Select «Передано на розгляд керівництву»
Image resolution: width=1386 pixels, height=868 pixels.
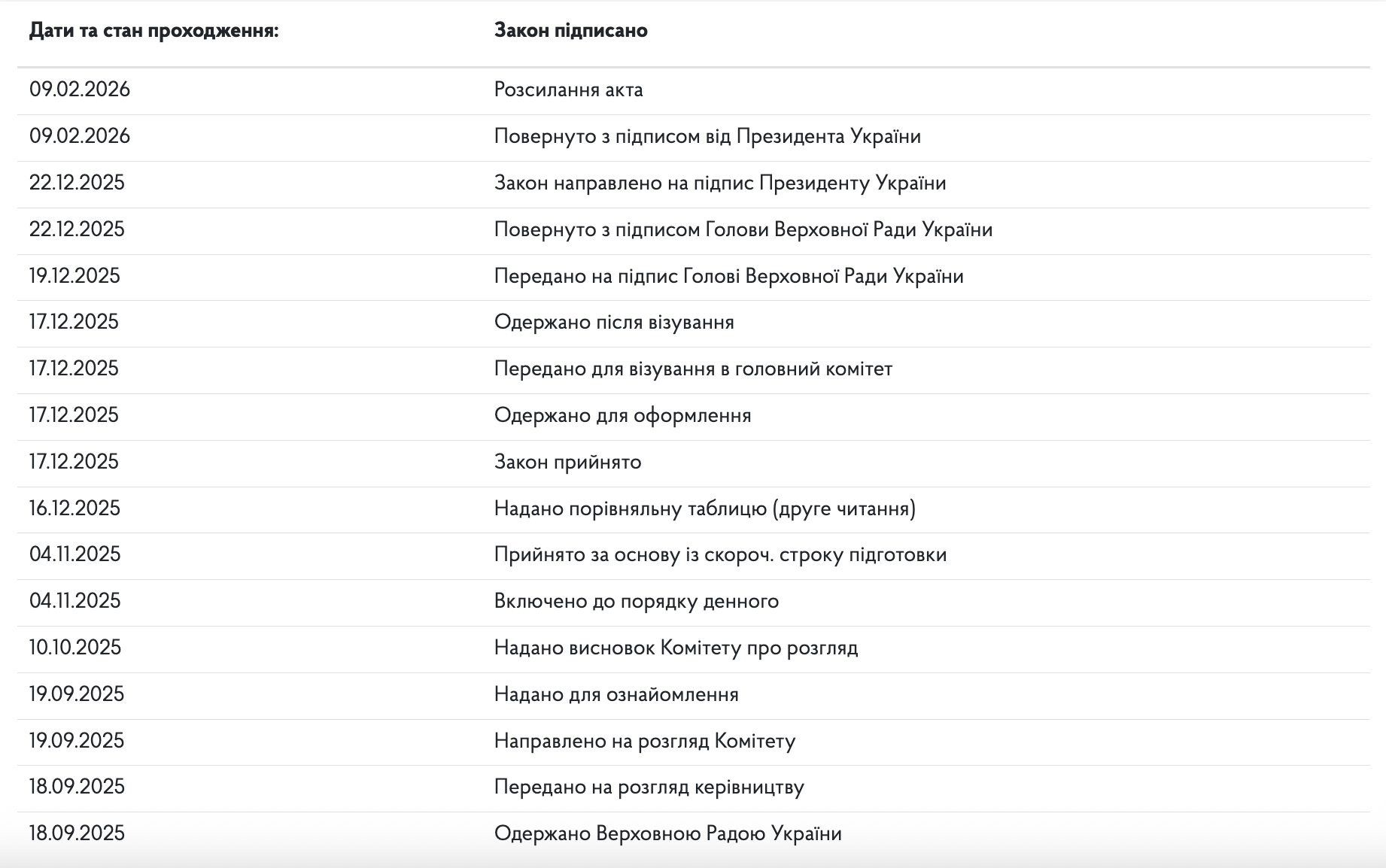[649, 787]
